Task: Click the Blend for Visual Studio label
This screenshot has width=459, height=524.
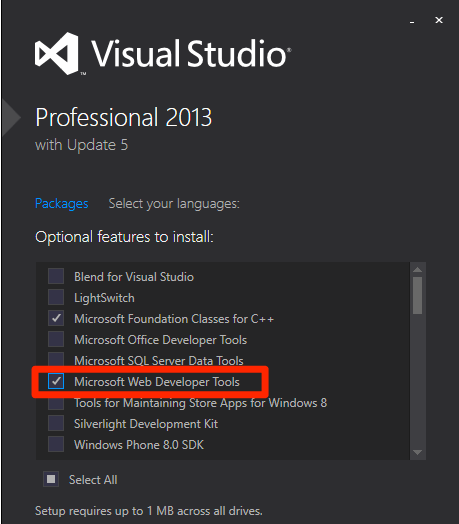Action: tap(134, 277)
